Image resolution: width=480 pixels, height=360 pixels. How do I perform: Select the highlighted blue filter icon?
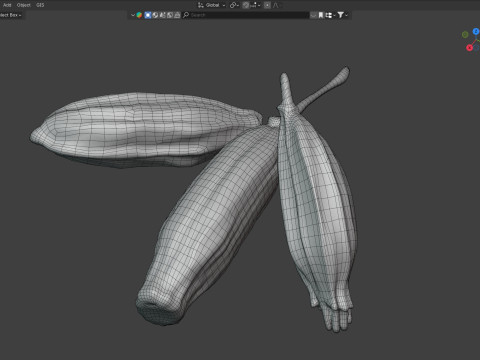(x=148, y=15)
